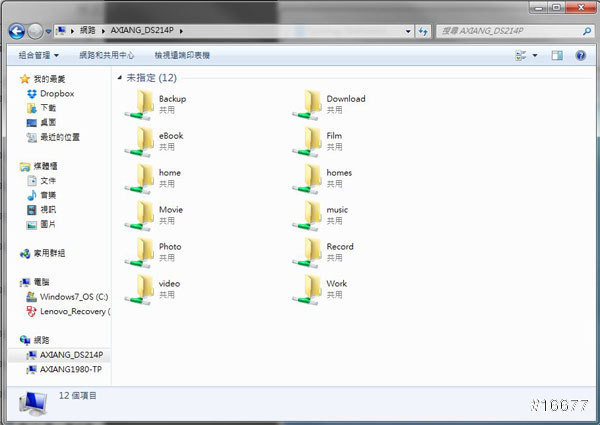Image resolution: width=600 pixels, height=425 pixels.
Task: Go back with the blue Back arrow
Action: [x=16, y=31]
